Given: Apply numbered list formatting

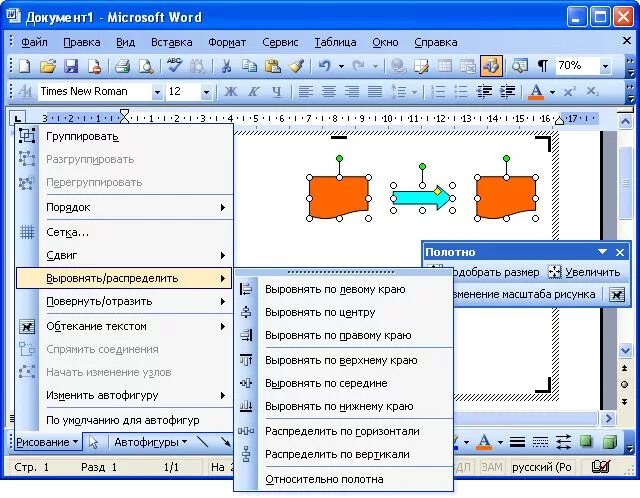Looking at the screenshot, I should pos(438,91).
